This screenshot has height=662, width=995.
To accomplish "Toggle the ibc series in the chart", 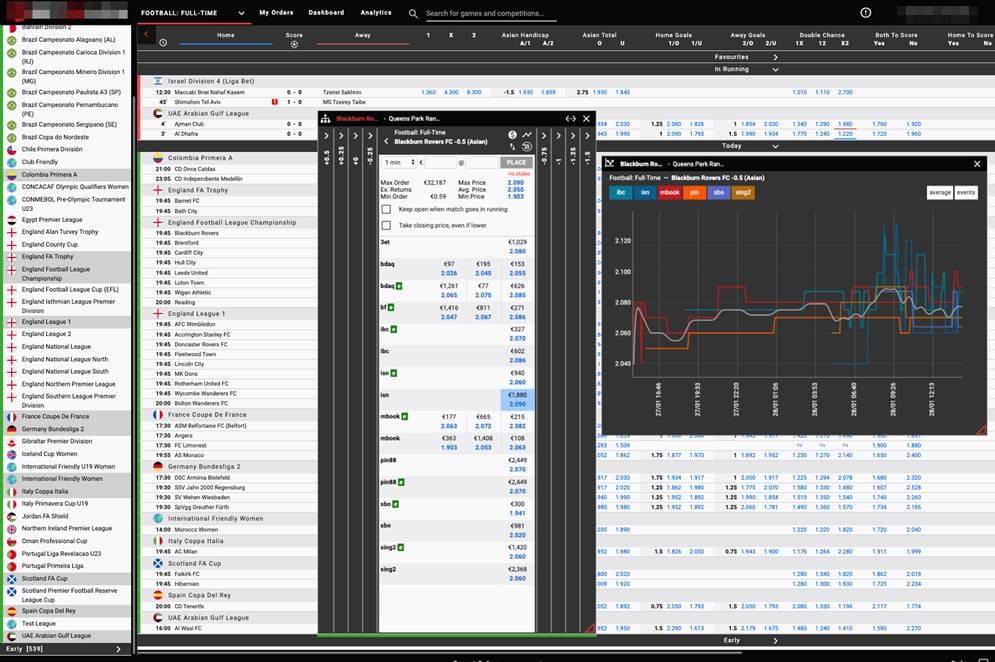I will pyautogui.click(x=621, y=192).
